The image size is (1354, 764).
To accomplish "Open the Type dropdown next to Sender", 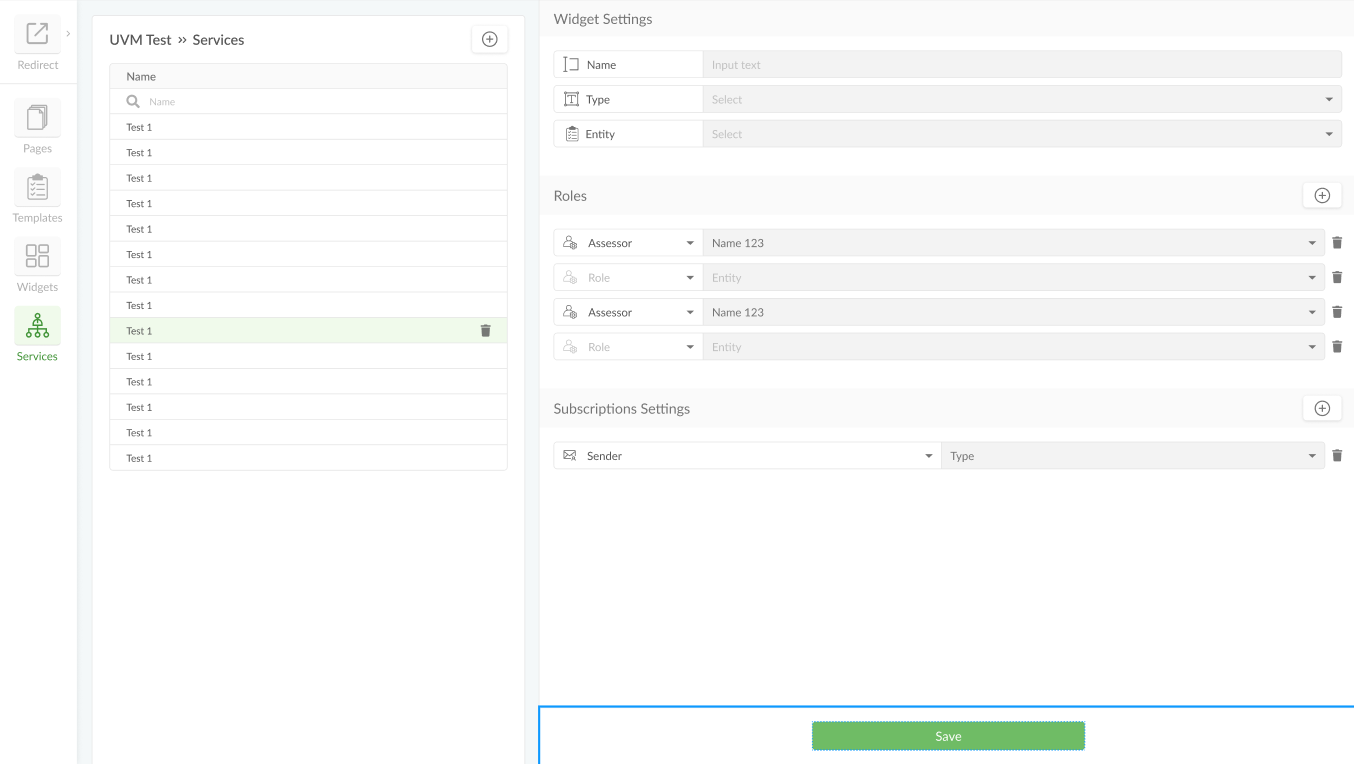I will 1133,456.
